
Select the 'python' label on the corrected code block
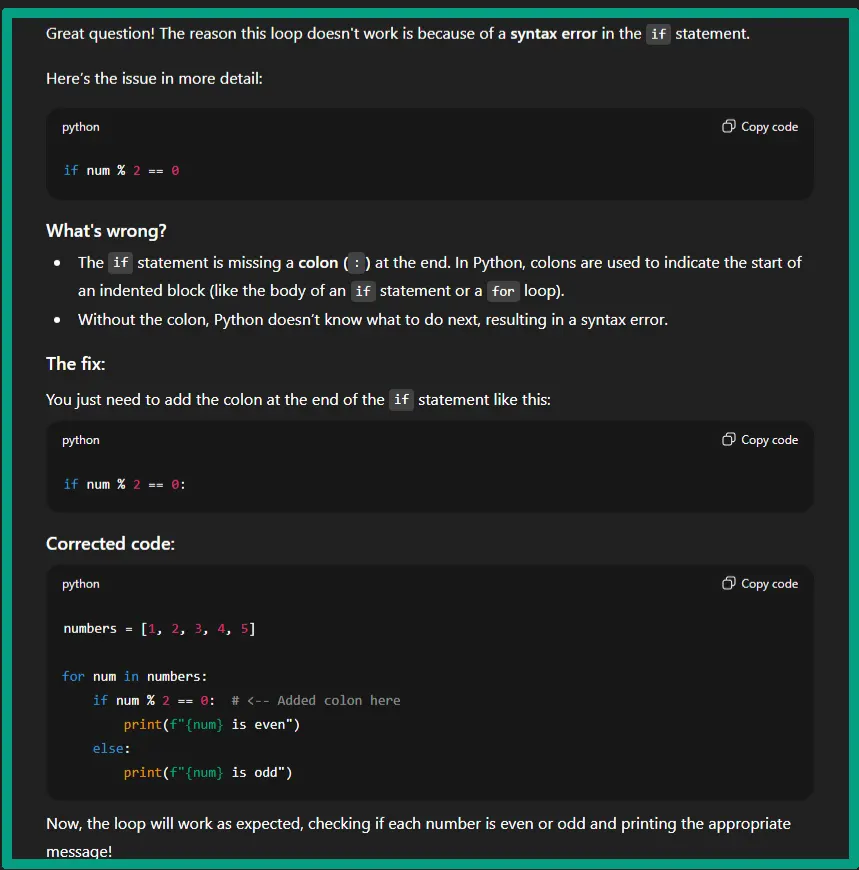pyautogui.click(x=80, y=583)
